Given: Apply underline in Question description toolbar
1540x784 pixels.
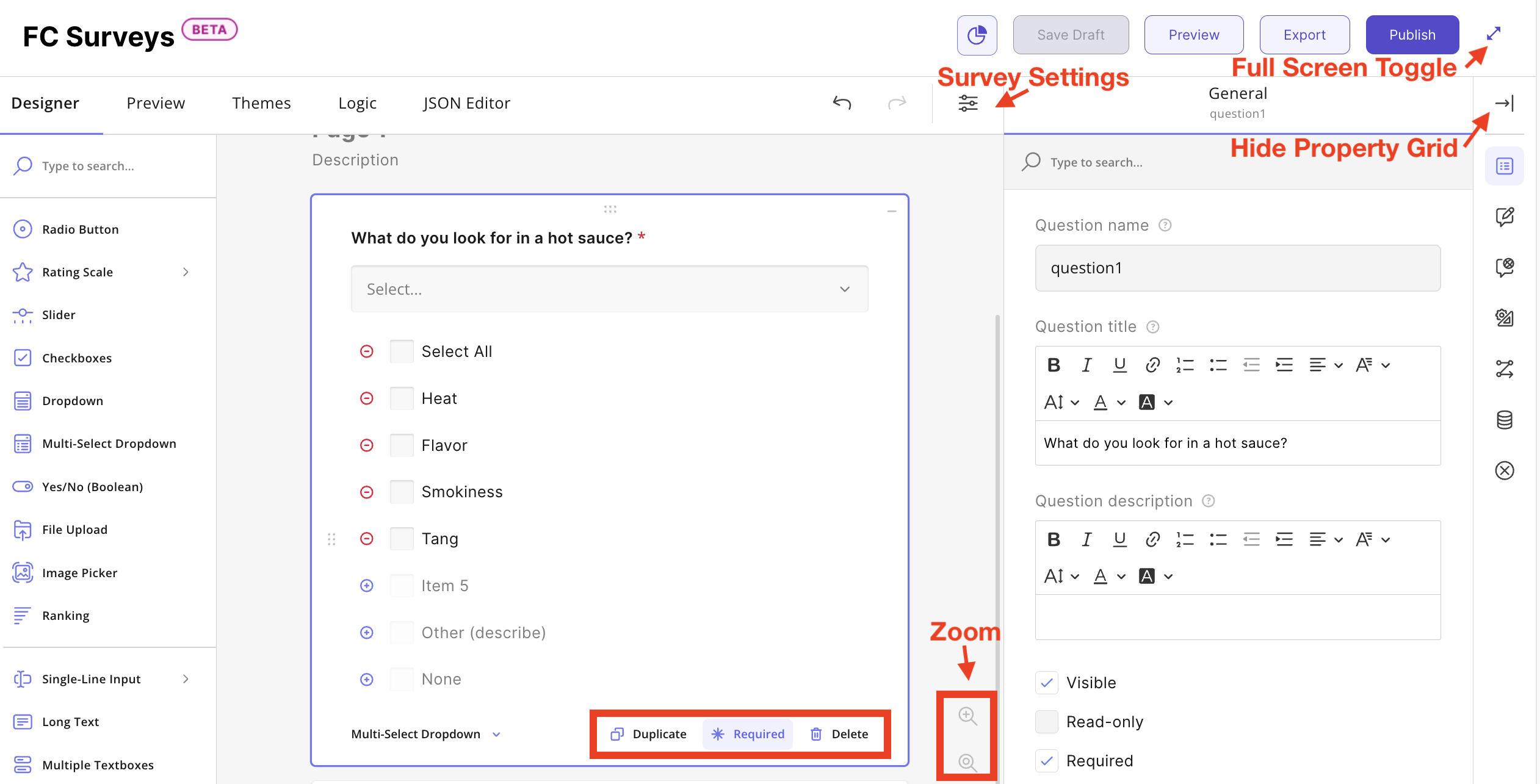Looking at the screenshot, I should pos(1119,539).
